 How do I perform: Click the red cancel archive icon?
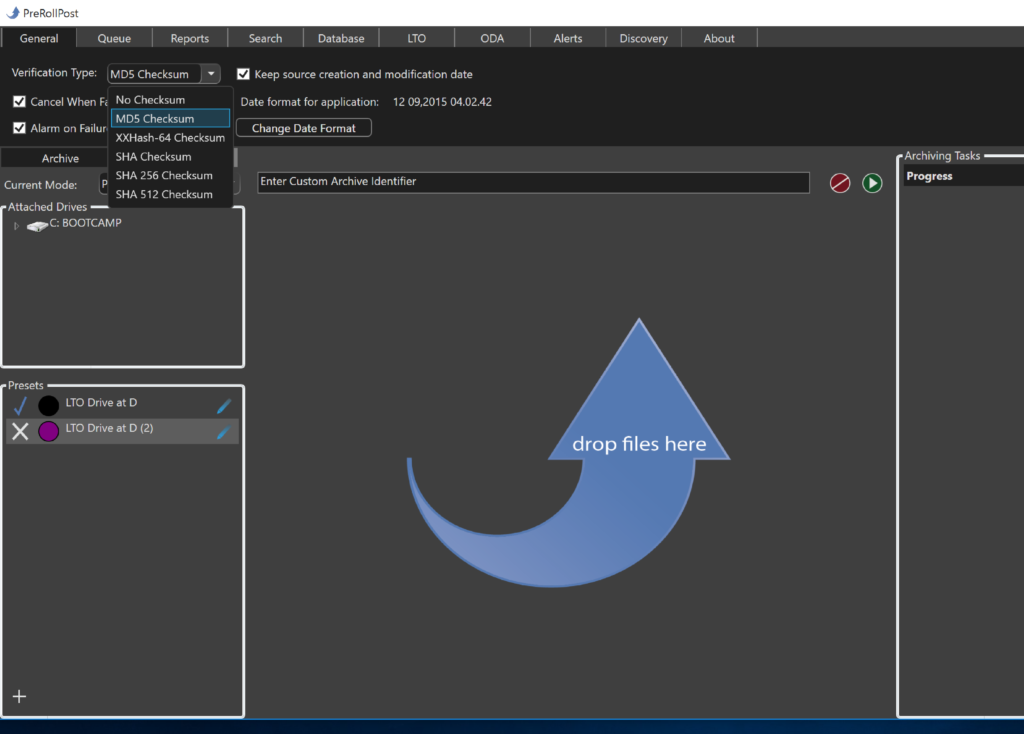[x=839, y=183]
